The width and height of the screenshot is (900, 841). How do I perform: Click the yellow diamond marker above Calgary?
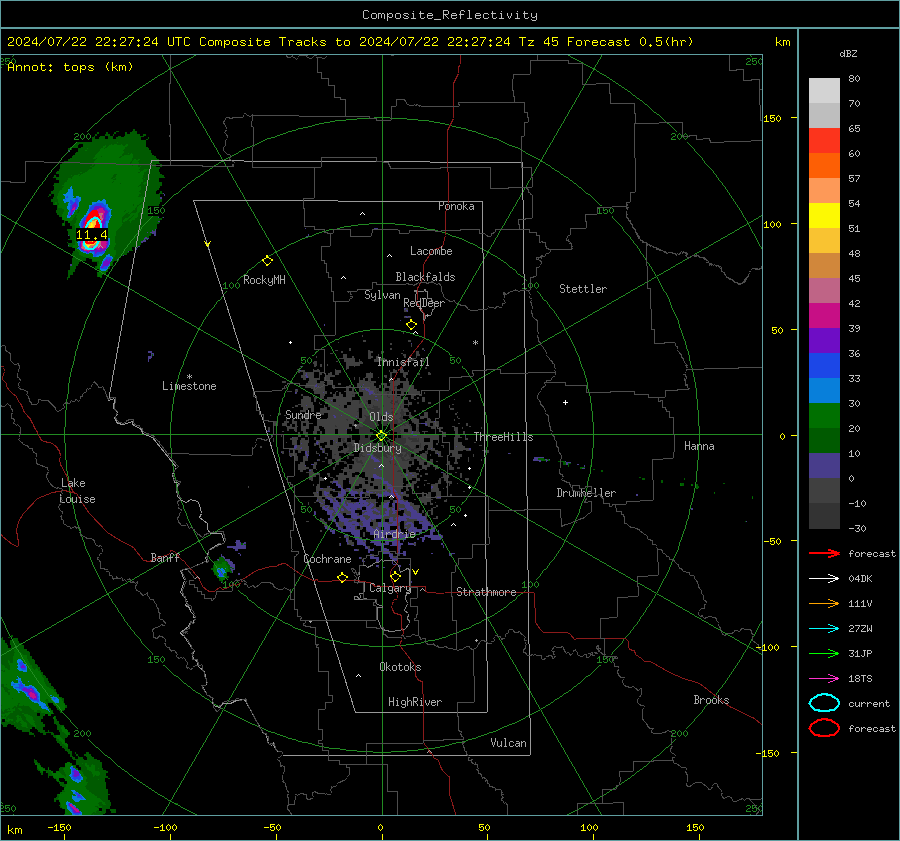tap(395, 576)
